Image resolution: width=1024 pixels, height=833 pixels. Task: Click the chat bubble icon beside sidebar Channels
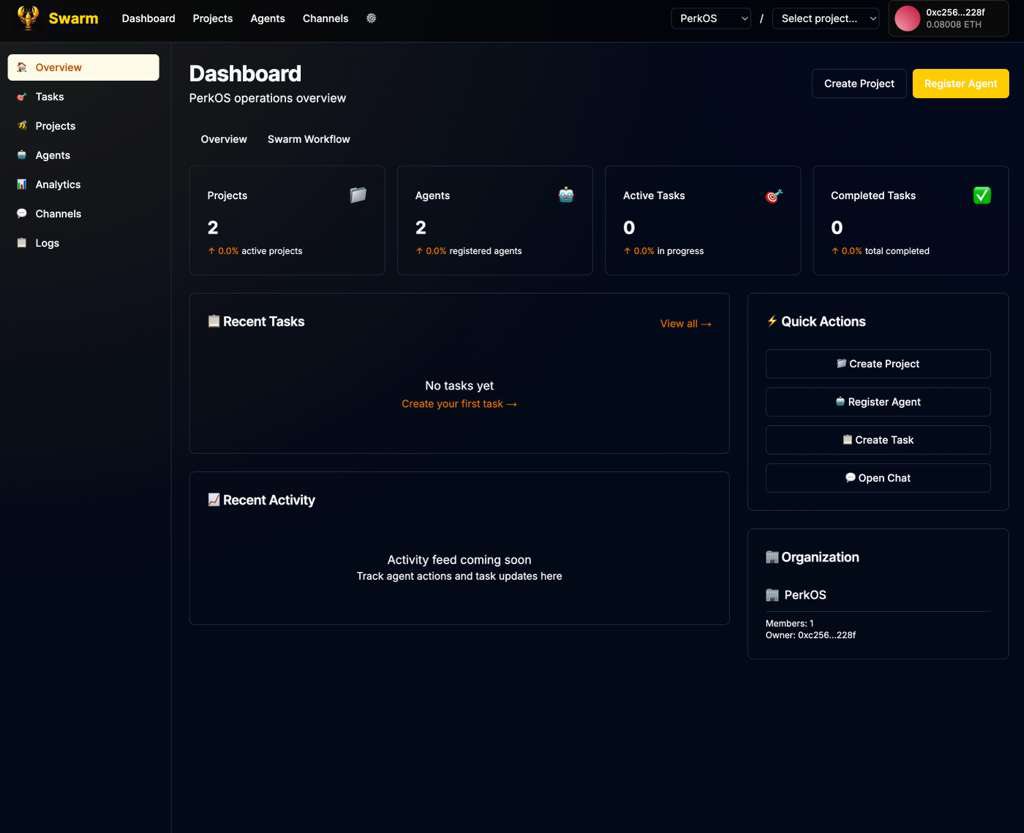point(23,214)
